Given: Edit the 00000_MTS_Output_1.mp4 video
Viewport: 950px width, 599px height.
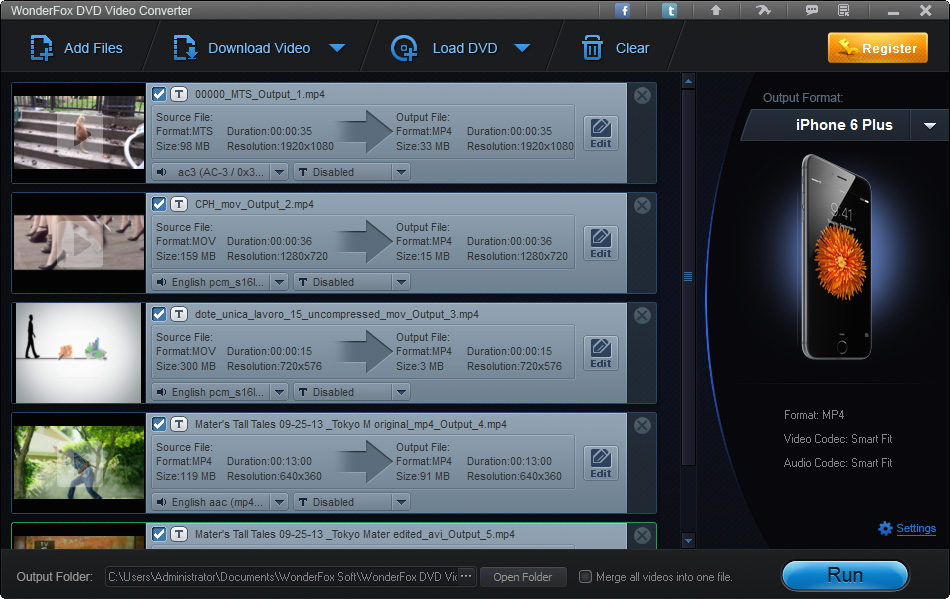Looking at the screenshot, I should coord(600,133).
